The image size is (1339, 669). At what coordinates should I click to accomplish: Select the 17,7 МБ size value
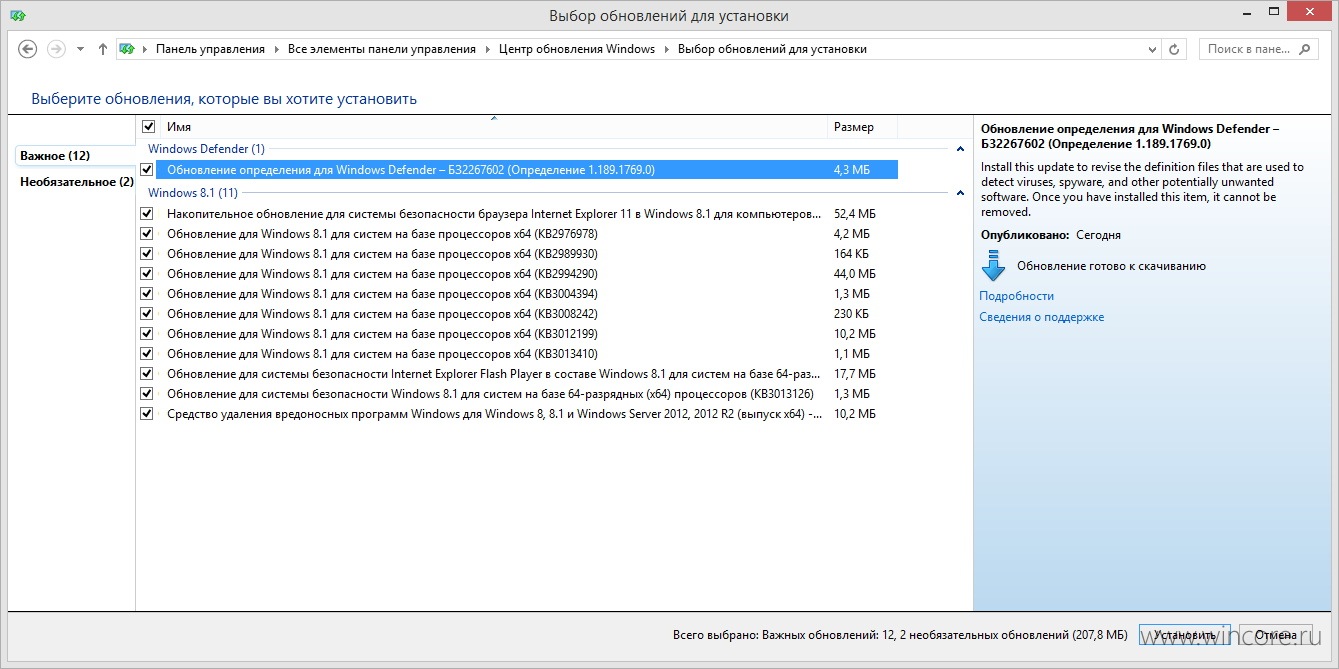click(x=855, y=374)
